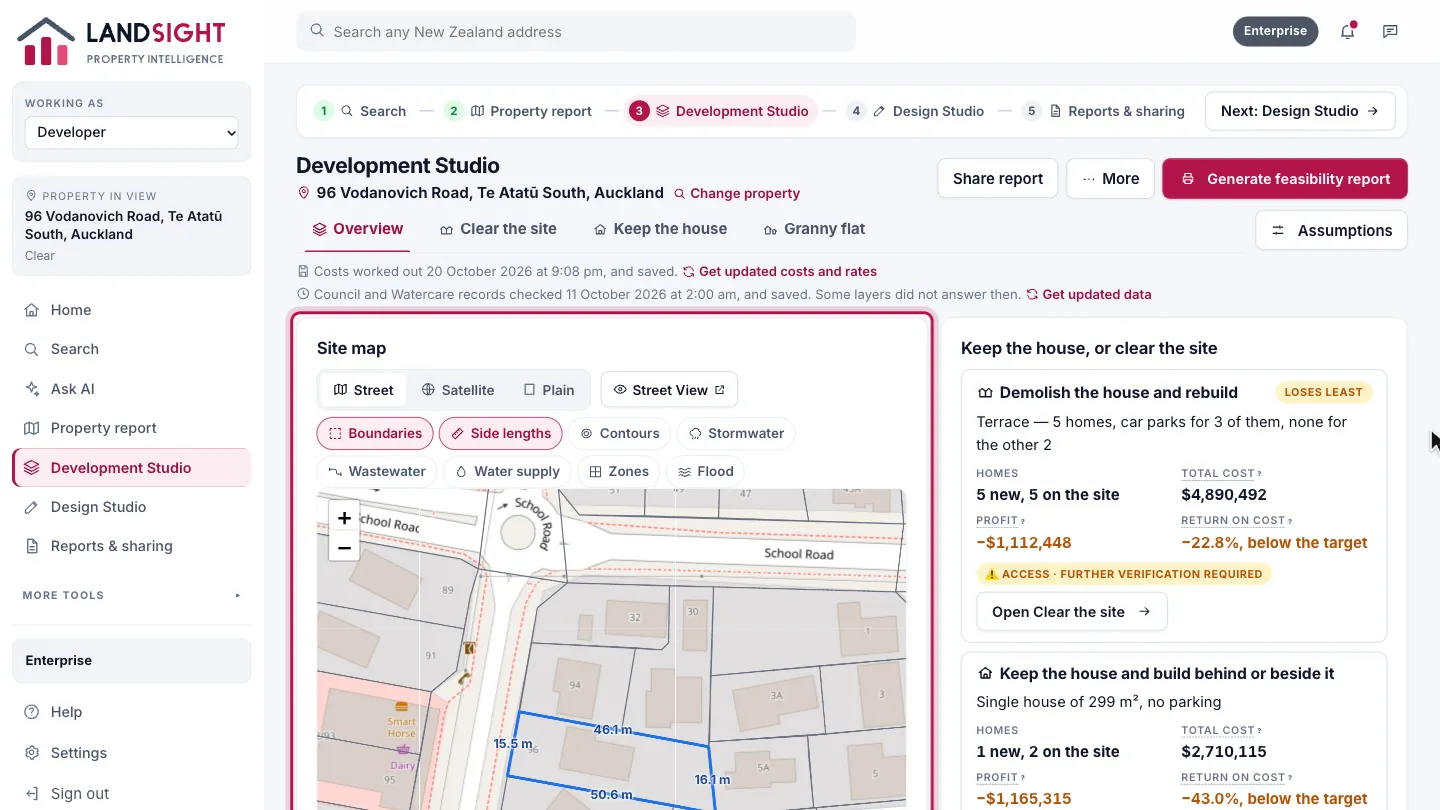The height and width of the screenshot is (810, 1440).
Task: Zoom in on the site map
Action: tap(344, 518)
